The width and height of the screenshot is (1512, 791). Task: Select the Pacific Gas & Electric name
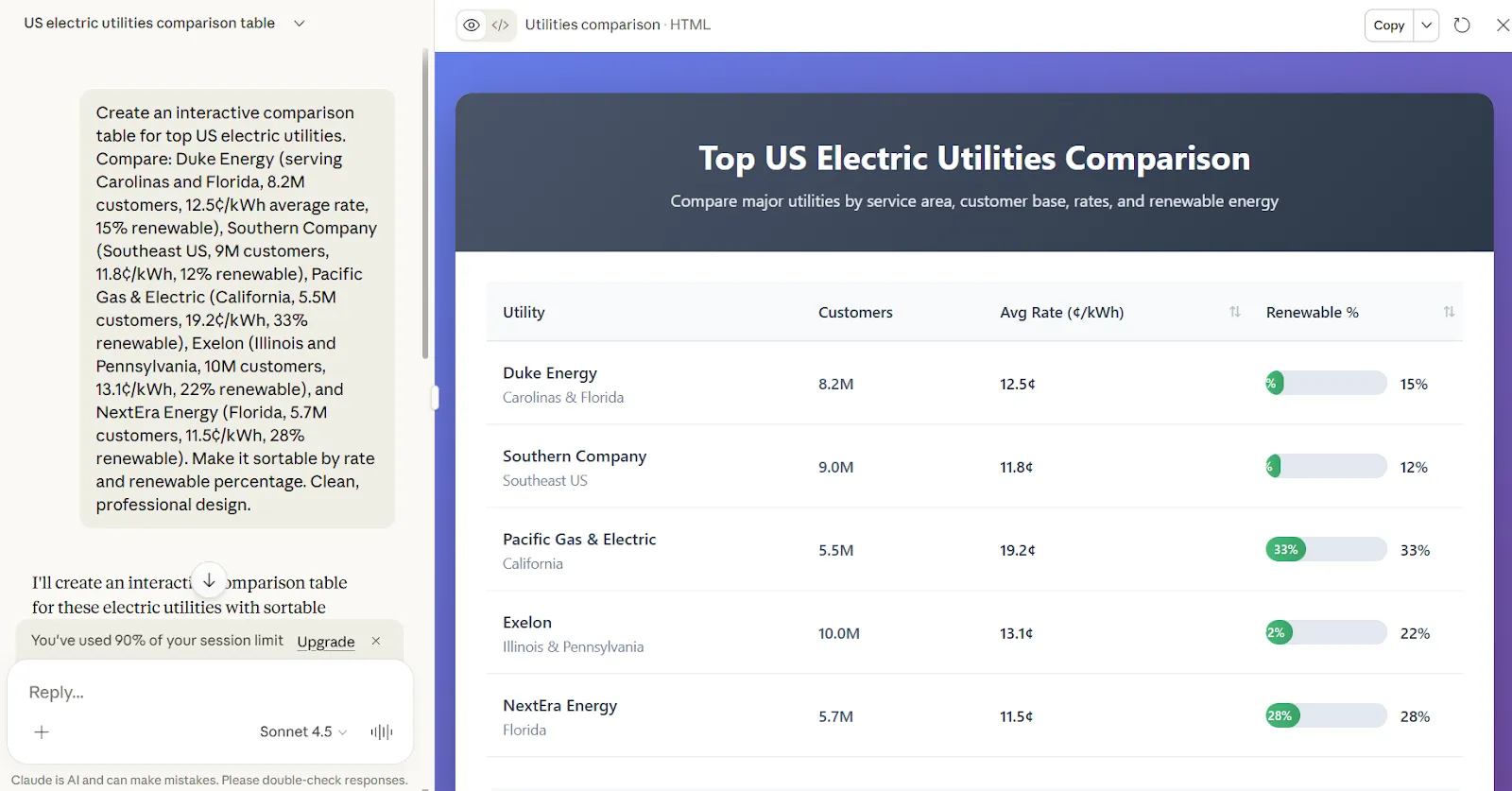click(579, 540)
